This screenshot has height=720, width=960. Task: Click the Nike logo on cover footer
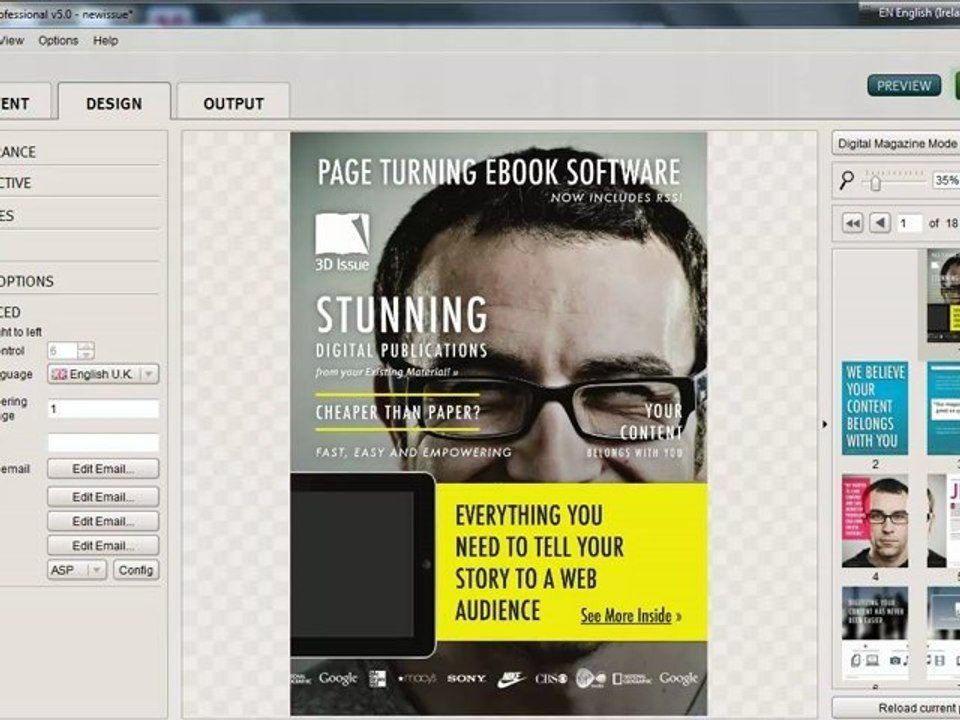point(511,678)
